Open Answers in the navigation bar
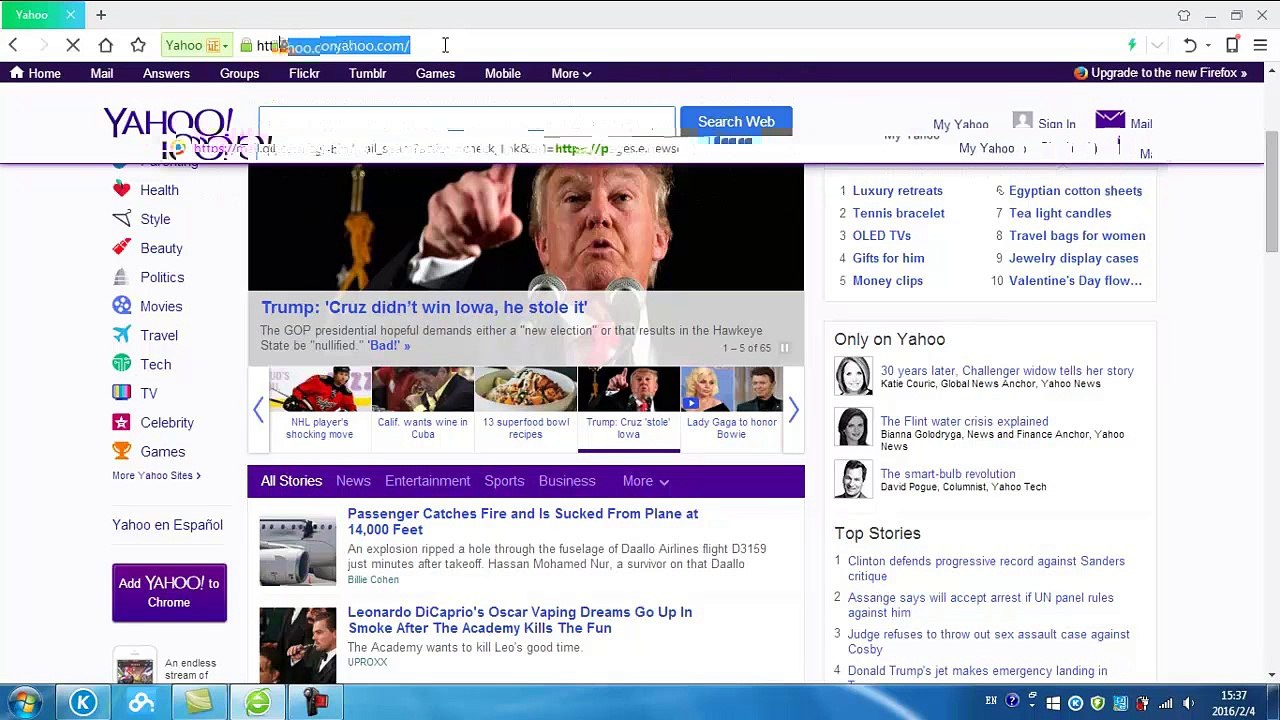 [x=166, y=73]
